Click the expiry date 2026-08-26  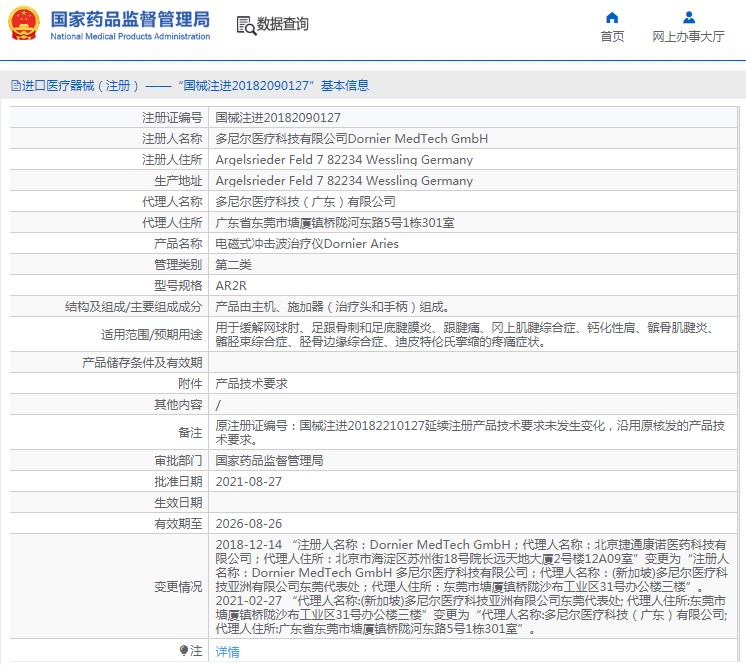click(249, 524)
